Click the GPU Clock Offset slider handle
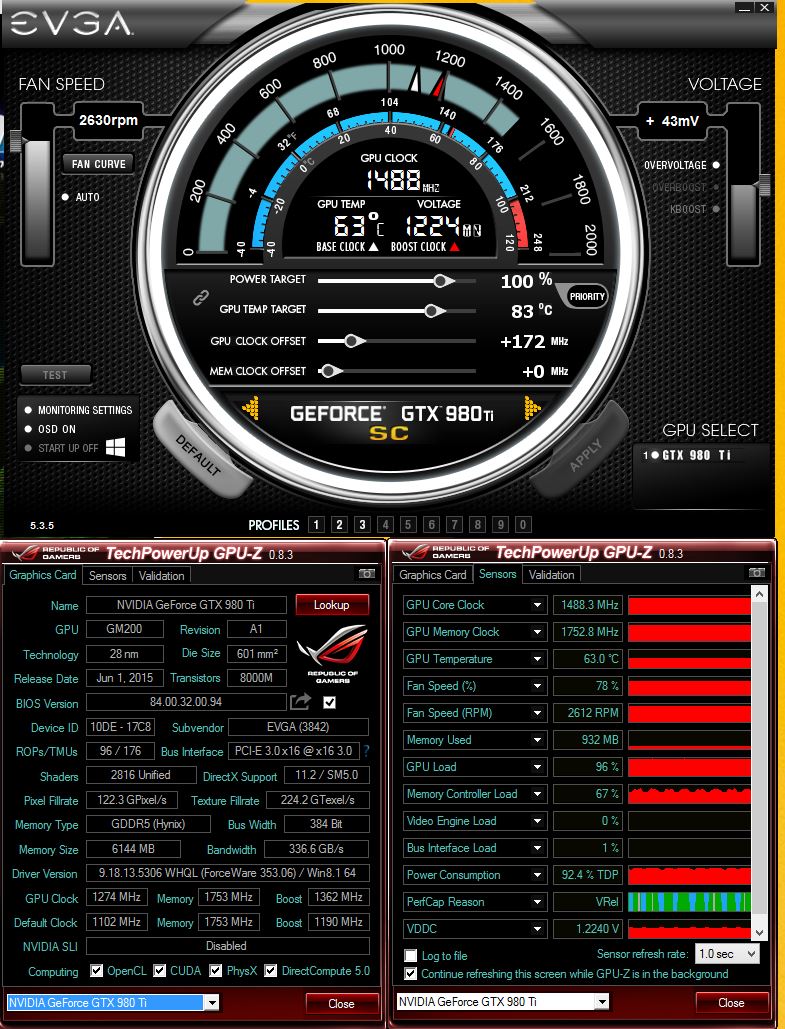The width and height of the screenshot is (785, 1029). (354, 341)
